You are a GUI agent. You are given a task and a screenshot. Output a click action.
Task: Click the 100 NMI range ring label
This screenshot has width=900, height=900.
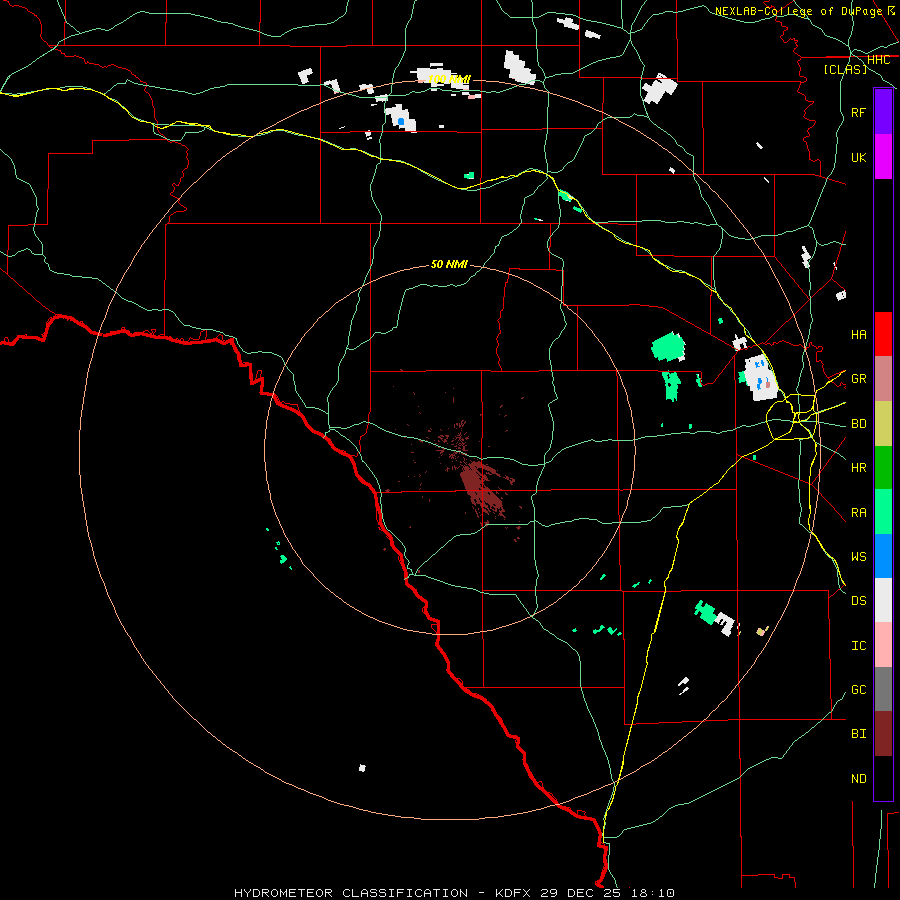(449, 79)
